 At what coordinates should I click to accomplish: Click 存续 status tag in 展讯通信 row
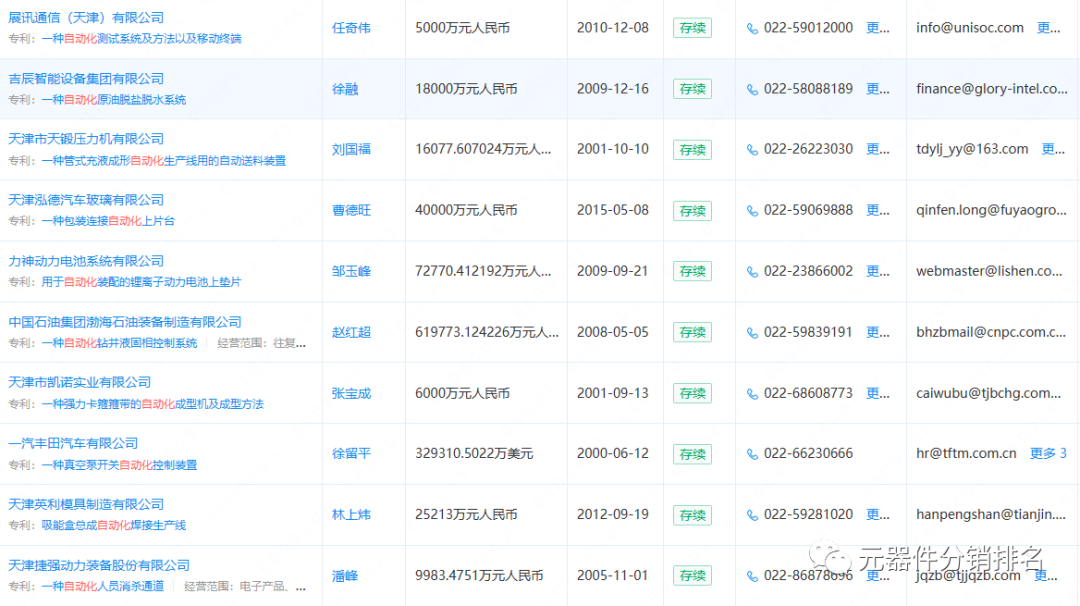[692, 28]
